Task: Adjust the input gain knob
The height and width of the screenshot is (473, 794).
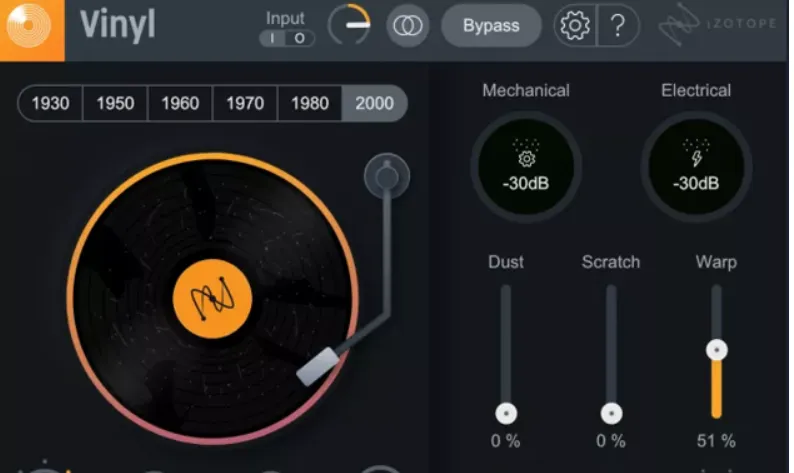Action: 349,25
